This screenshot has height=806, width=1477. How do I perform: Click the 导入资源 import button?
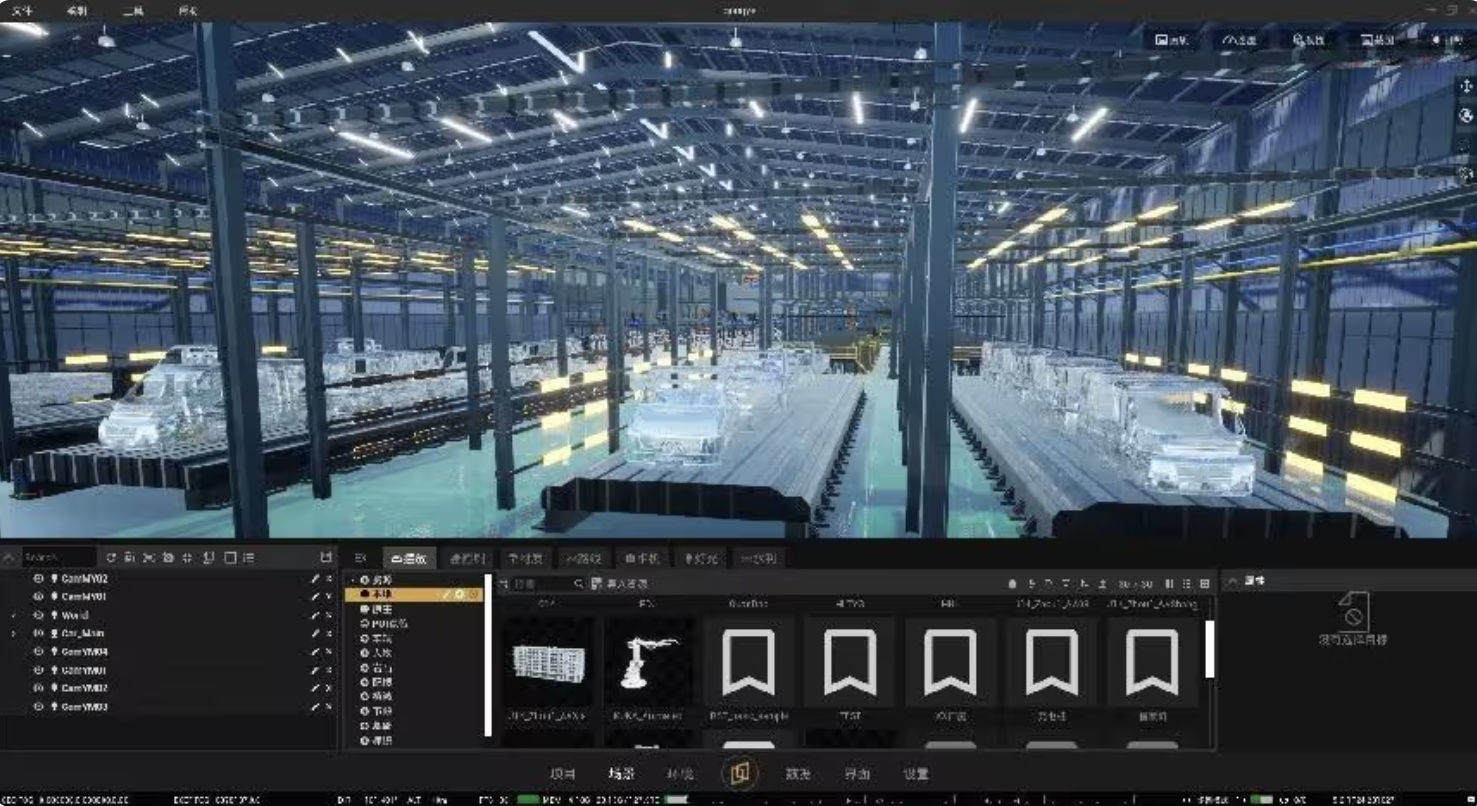coord(620,584)
